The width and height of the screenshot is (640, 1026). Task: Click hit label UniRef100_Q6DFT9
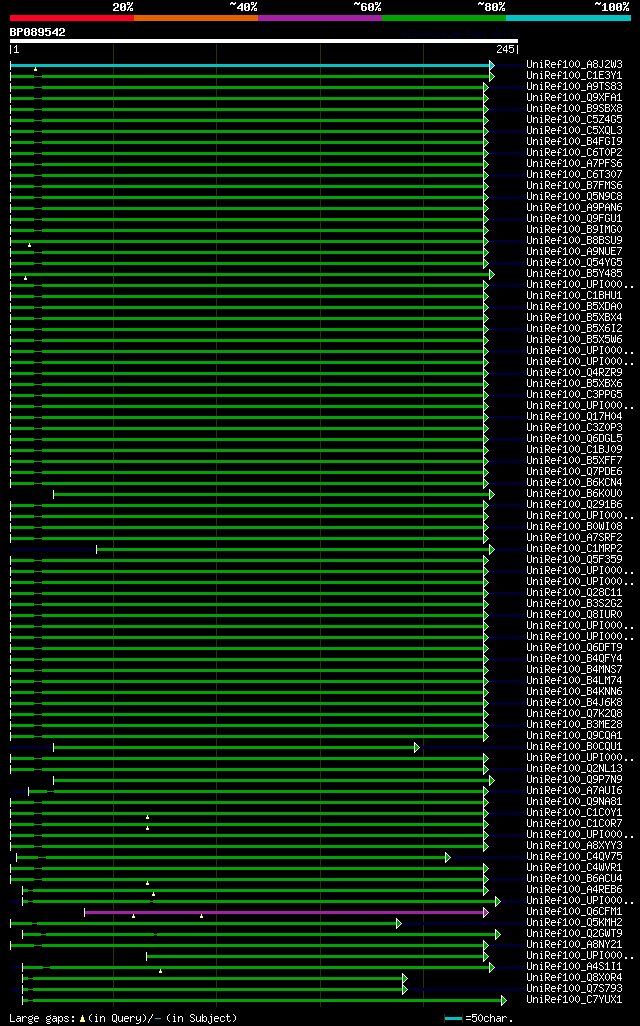[575, 647]
